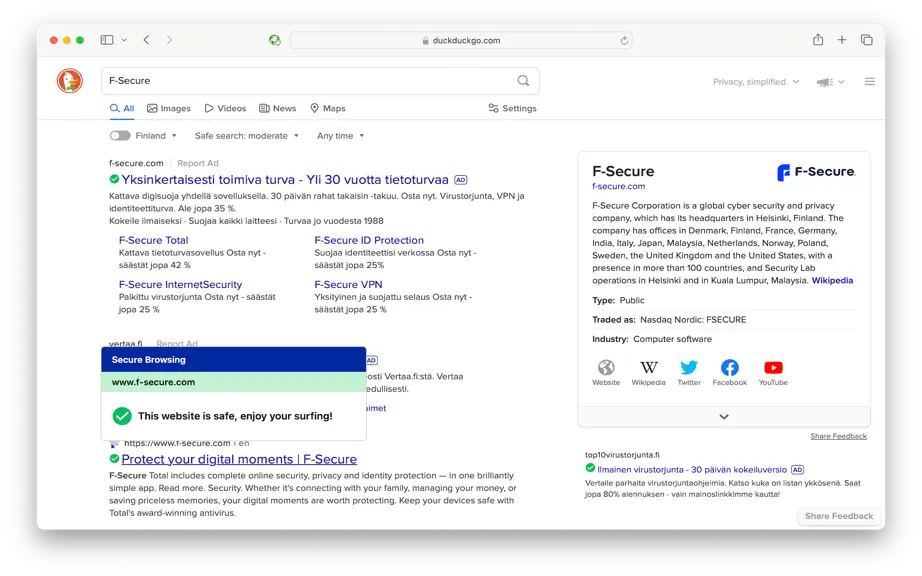Open the Facebook icon in infobox
This screenshot has height=576, width=922.
[x=730, y=368]
